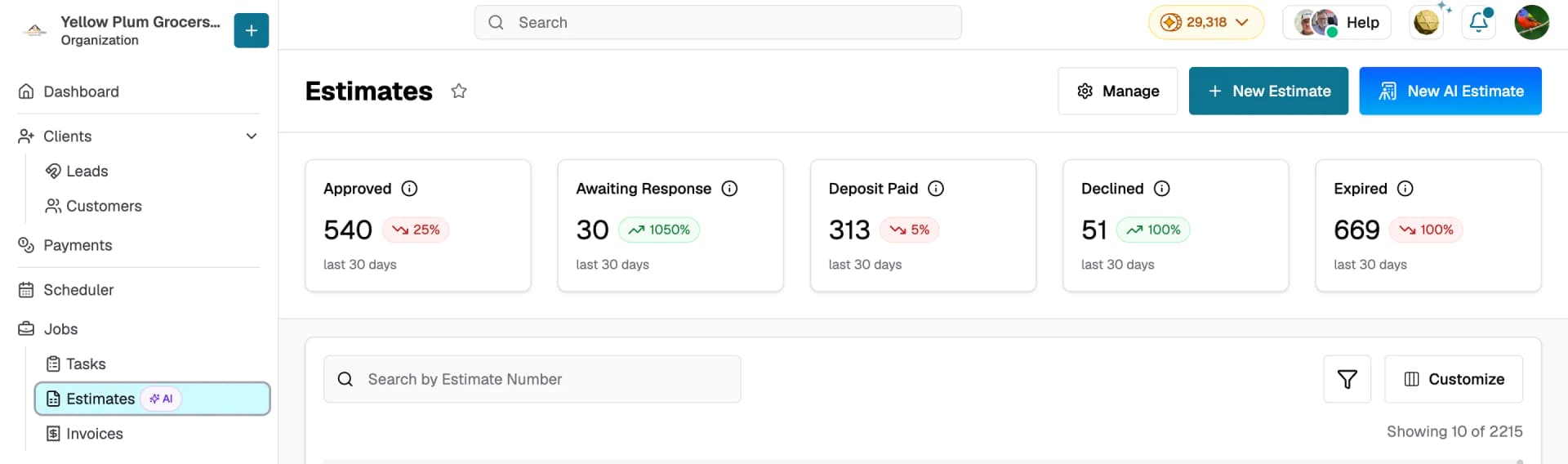Open the filter funnel button
The height and width of the screenshot is (464, 1568).
point(1347,379)
